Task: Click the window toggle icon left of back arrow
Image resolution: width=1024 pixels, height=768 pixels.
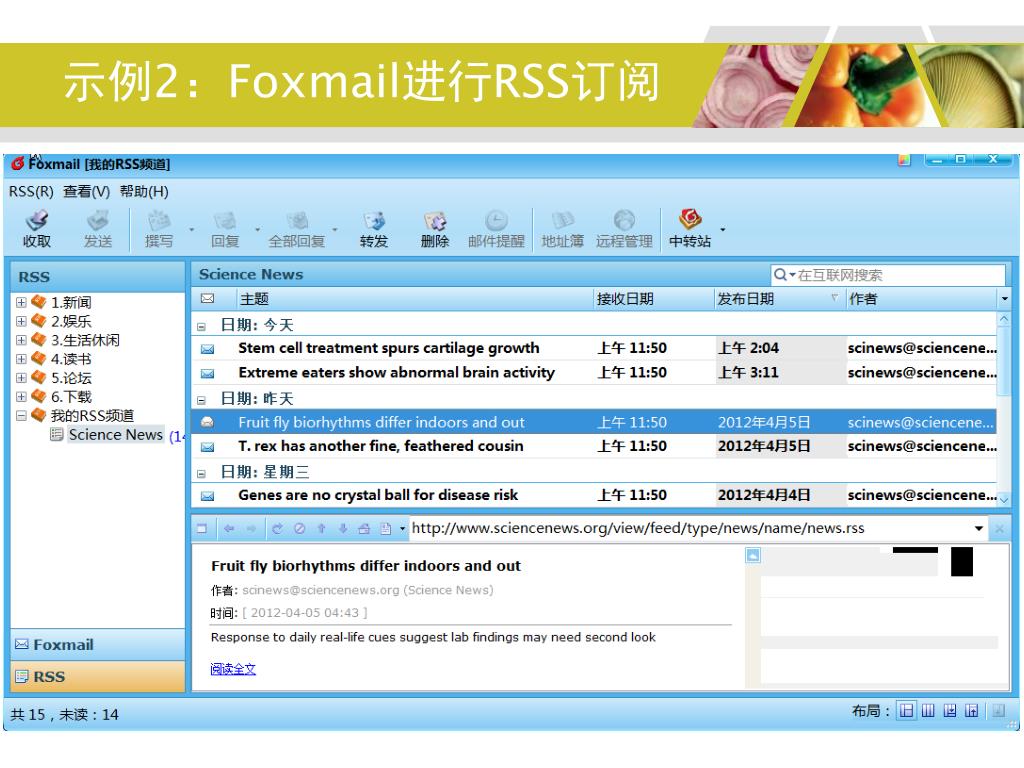Action: (202, 529)
